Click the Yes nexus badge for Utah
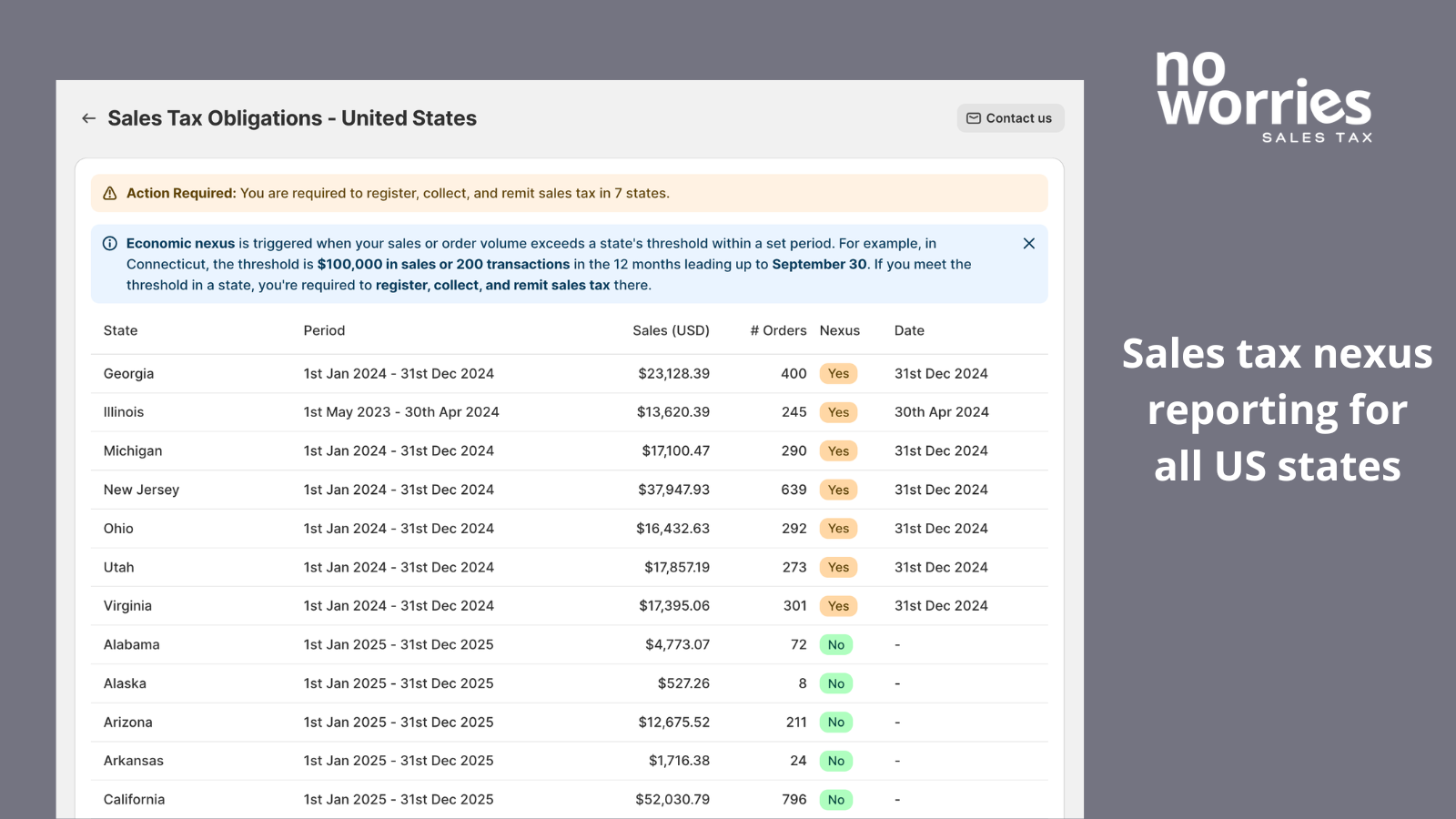This screenshot has height=819, width=1456. (x=838, y=567)
